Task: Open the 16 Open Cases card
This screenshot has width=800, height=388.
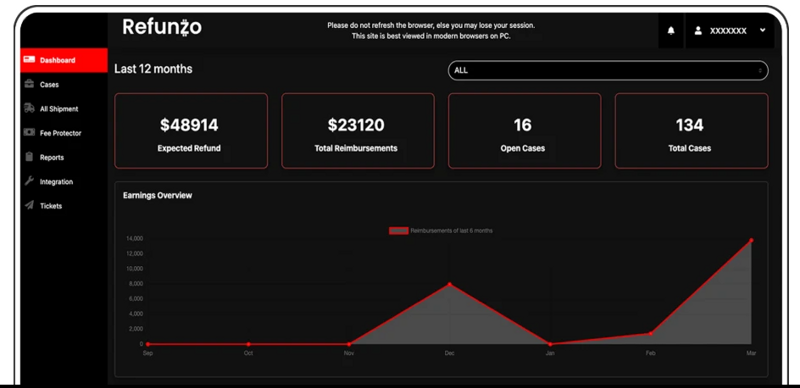Action: pyautogui.click(x=524, y=131)
